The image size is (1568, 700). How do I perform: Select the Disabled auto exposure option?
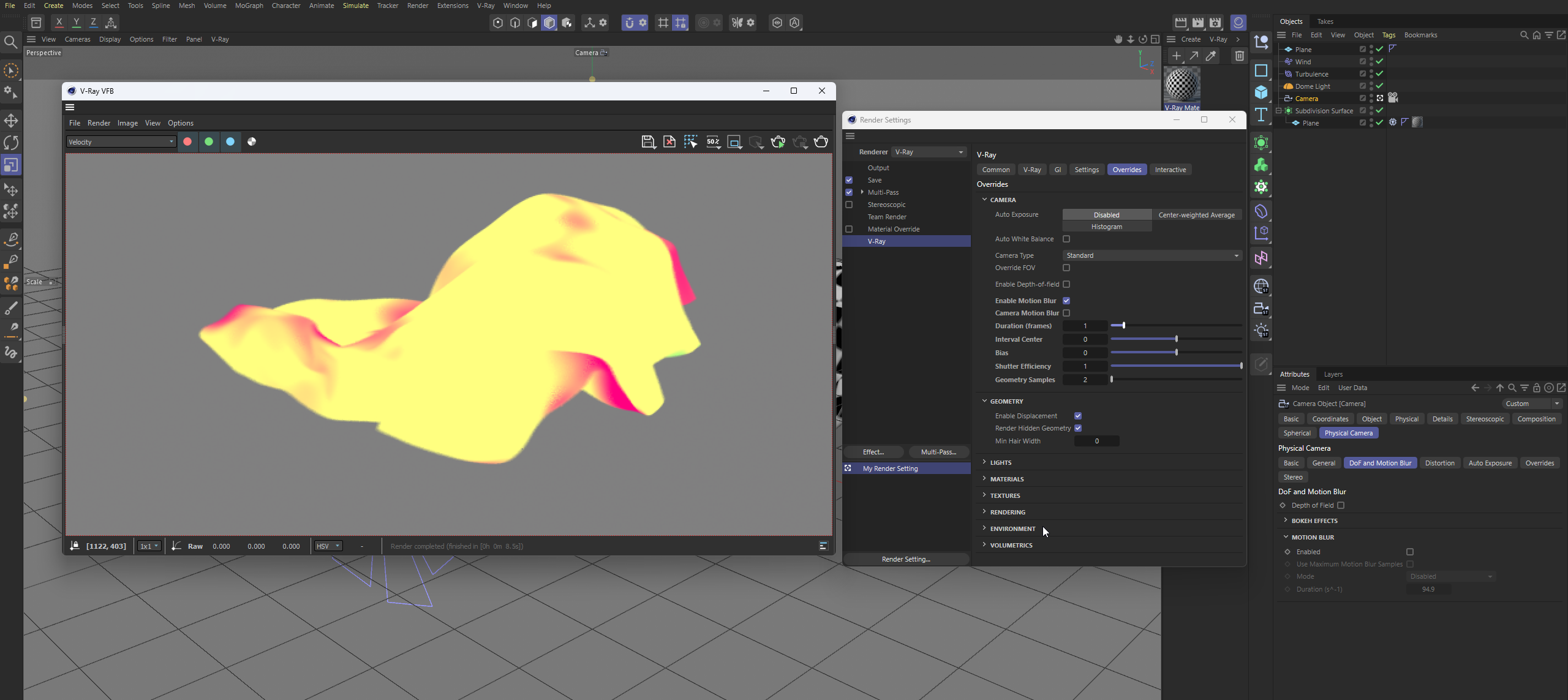click(x=1107, y=215)
